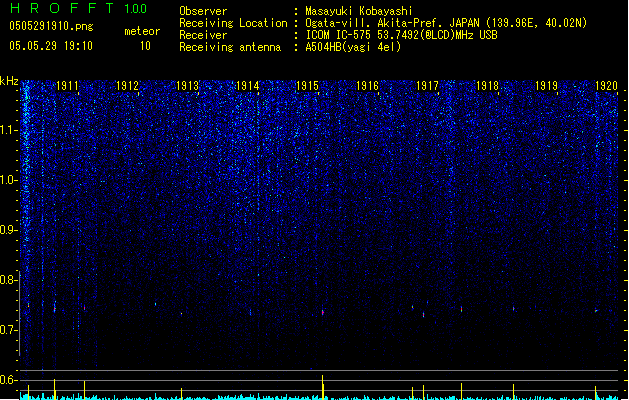Click the 1911 time marker
The image size is (629, 400).
[x=67, y=86]
